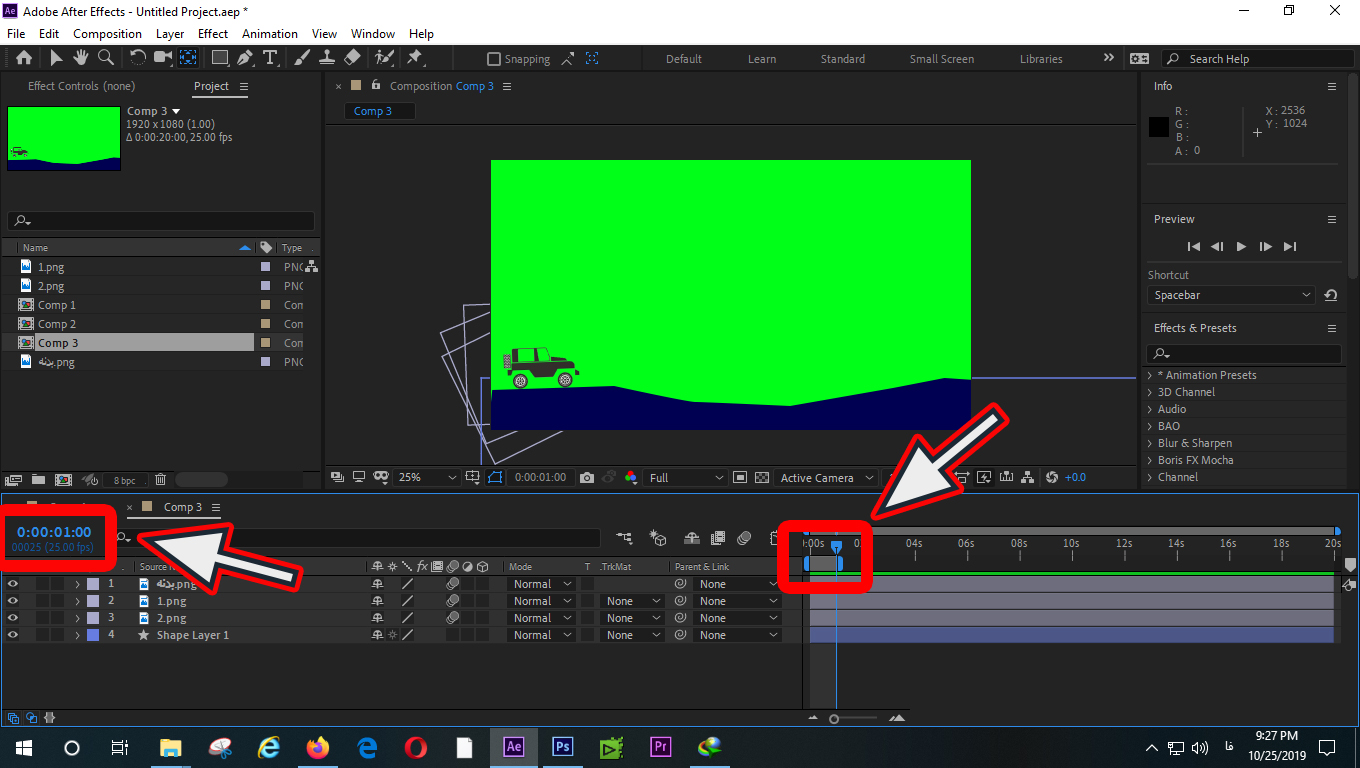Viewport: 1360px width, 768px height.
Task: Select the Clone Stamp tool
Action: pyautogui.click(x=327, y=58)
